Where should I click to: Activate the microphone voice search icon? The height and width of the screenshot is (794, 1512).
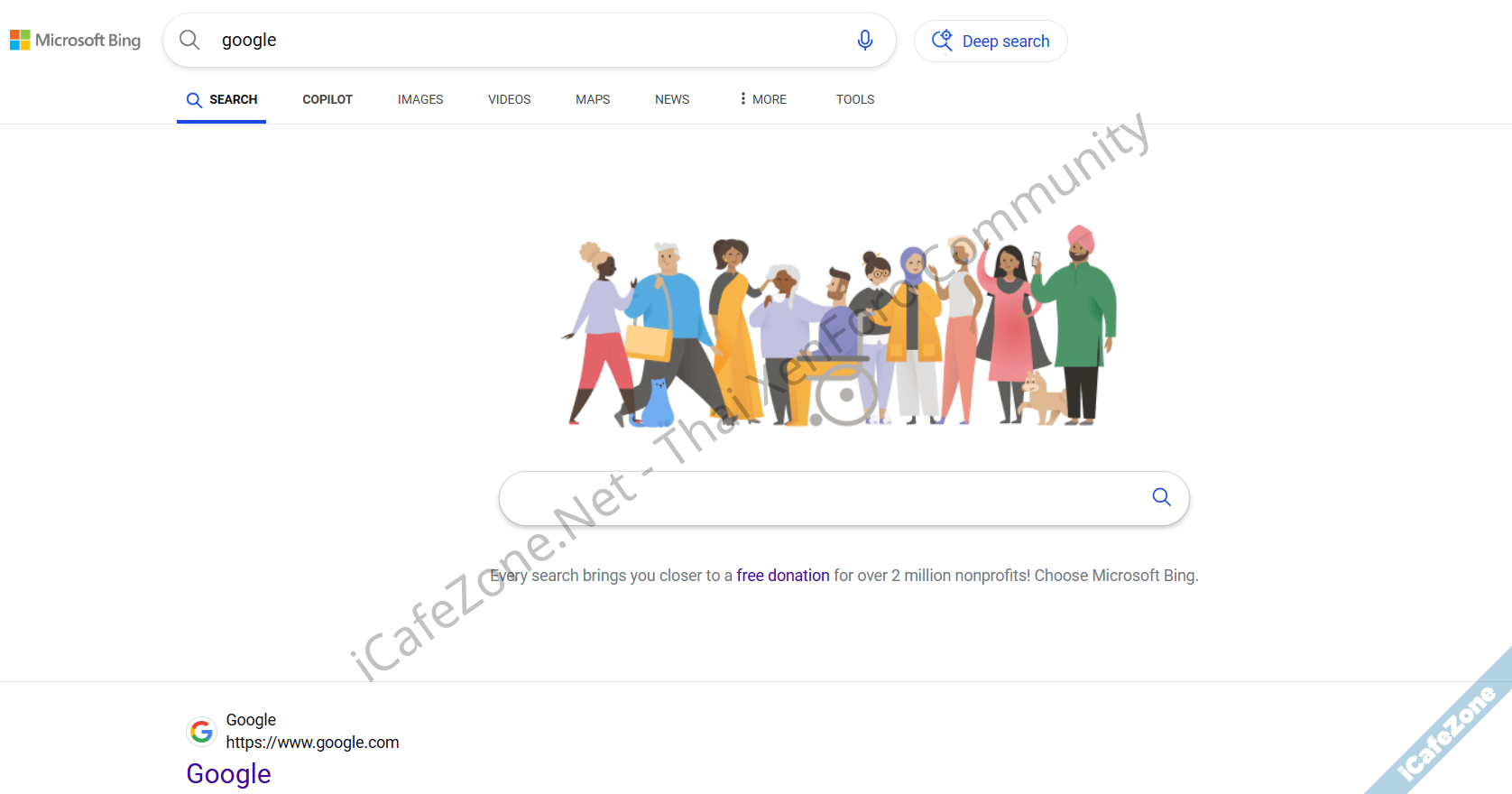click(864, 40)
